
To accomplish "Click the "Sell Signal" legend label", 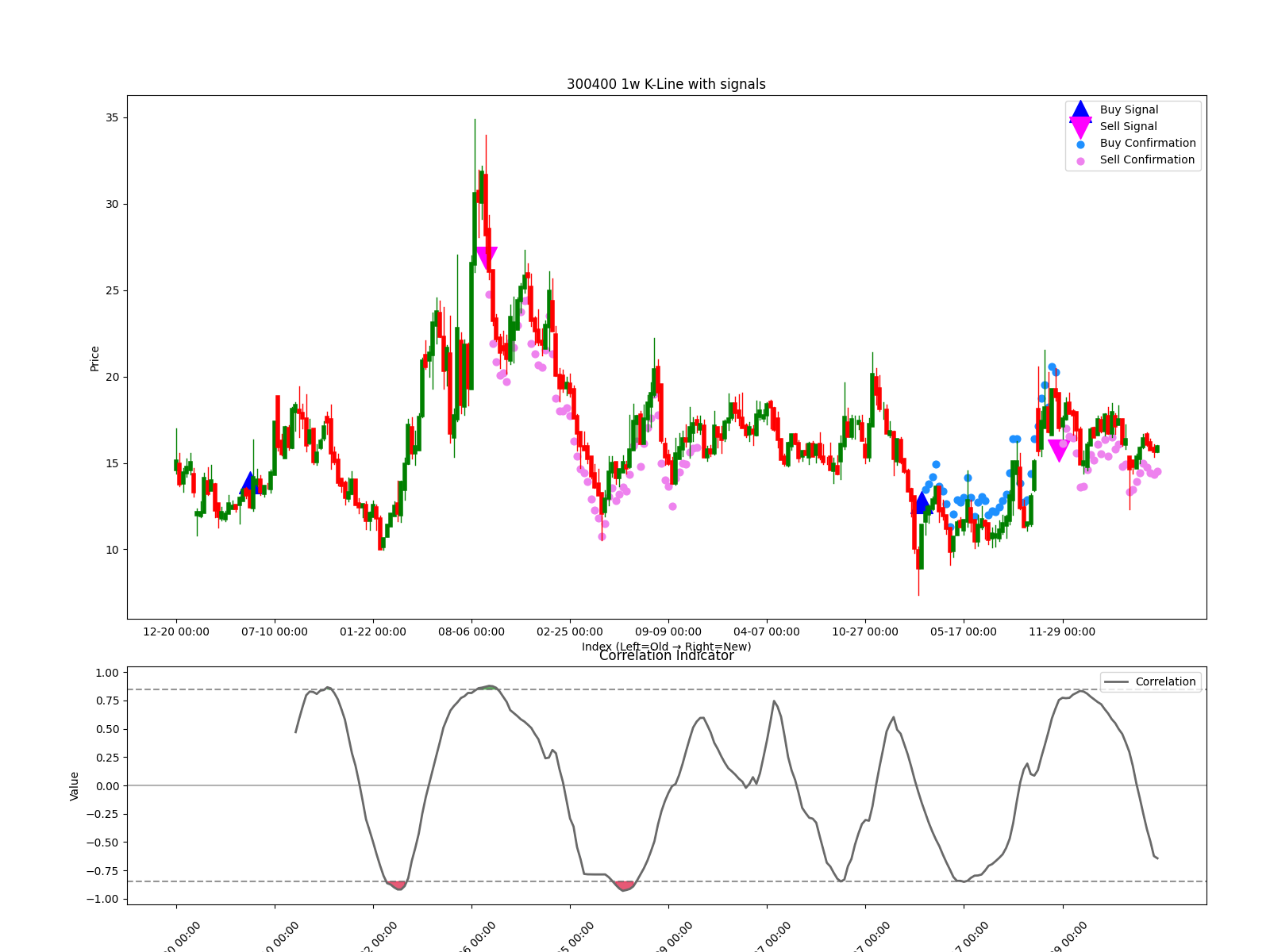I will 1128,127.
